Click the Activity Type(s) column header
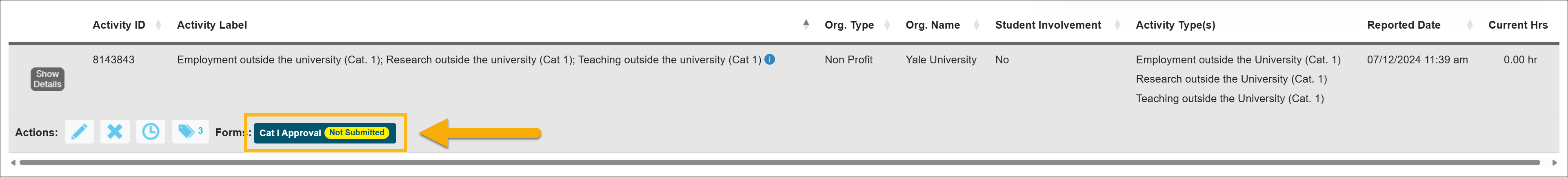The width and height of the screenshot is (1568, 177). coord(1175,25)
